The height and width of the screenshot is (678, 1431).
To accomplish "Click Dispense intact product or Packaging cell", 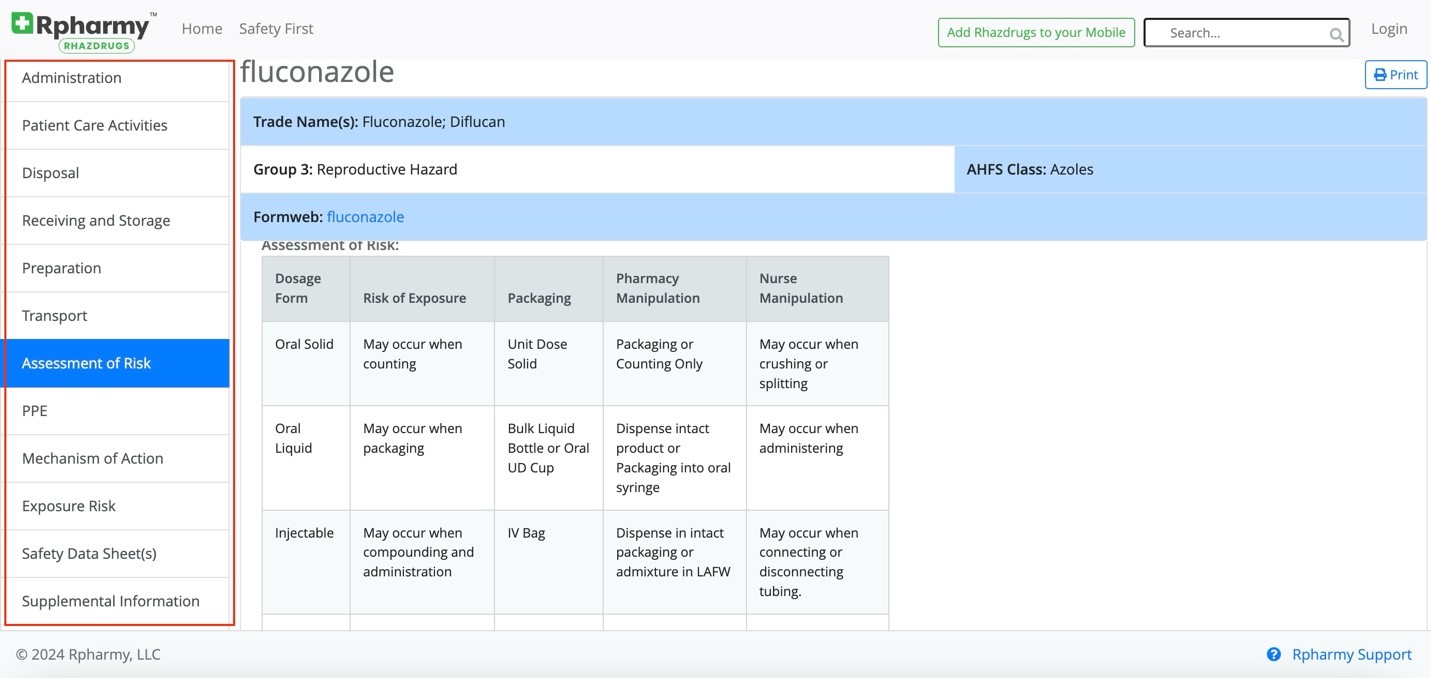I will click(675, 458).
